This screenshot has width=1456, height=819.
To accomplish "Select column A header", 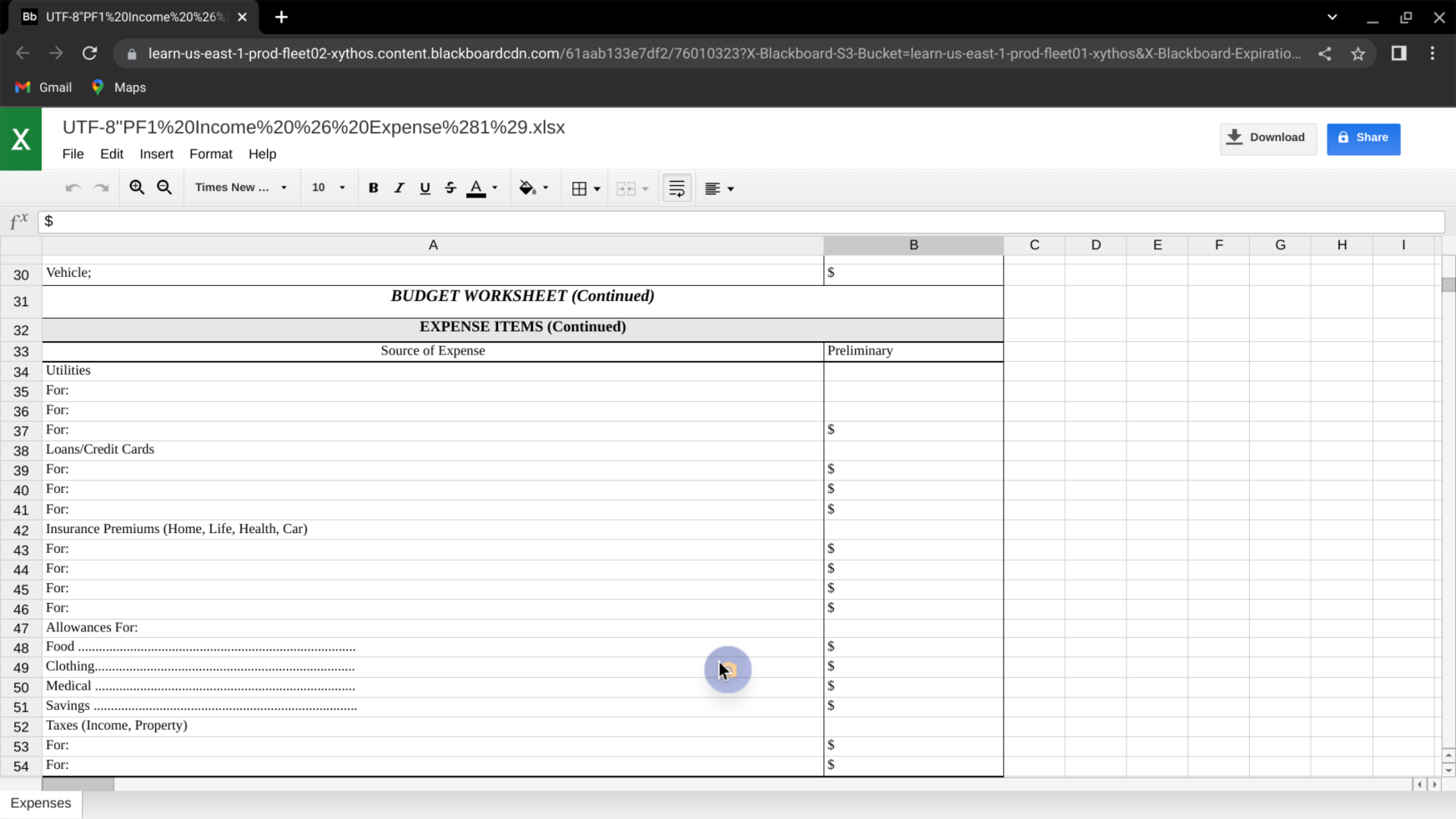I will pyautogui.click(x=433, y=245).
